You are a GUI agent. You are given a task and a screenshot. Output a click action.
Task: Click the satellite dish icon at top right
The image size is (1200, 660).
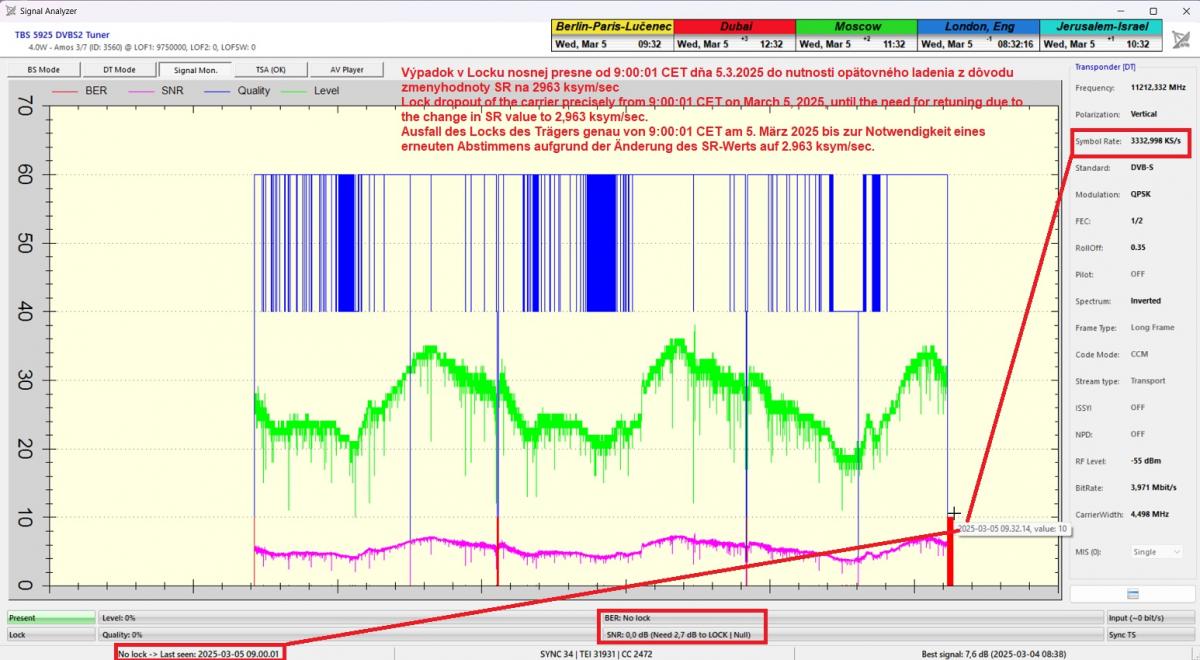1181,39
